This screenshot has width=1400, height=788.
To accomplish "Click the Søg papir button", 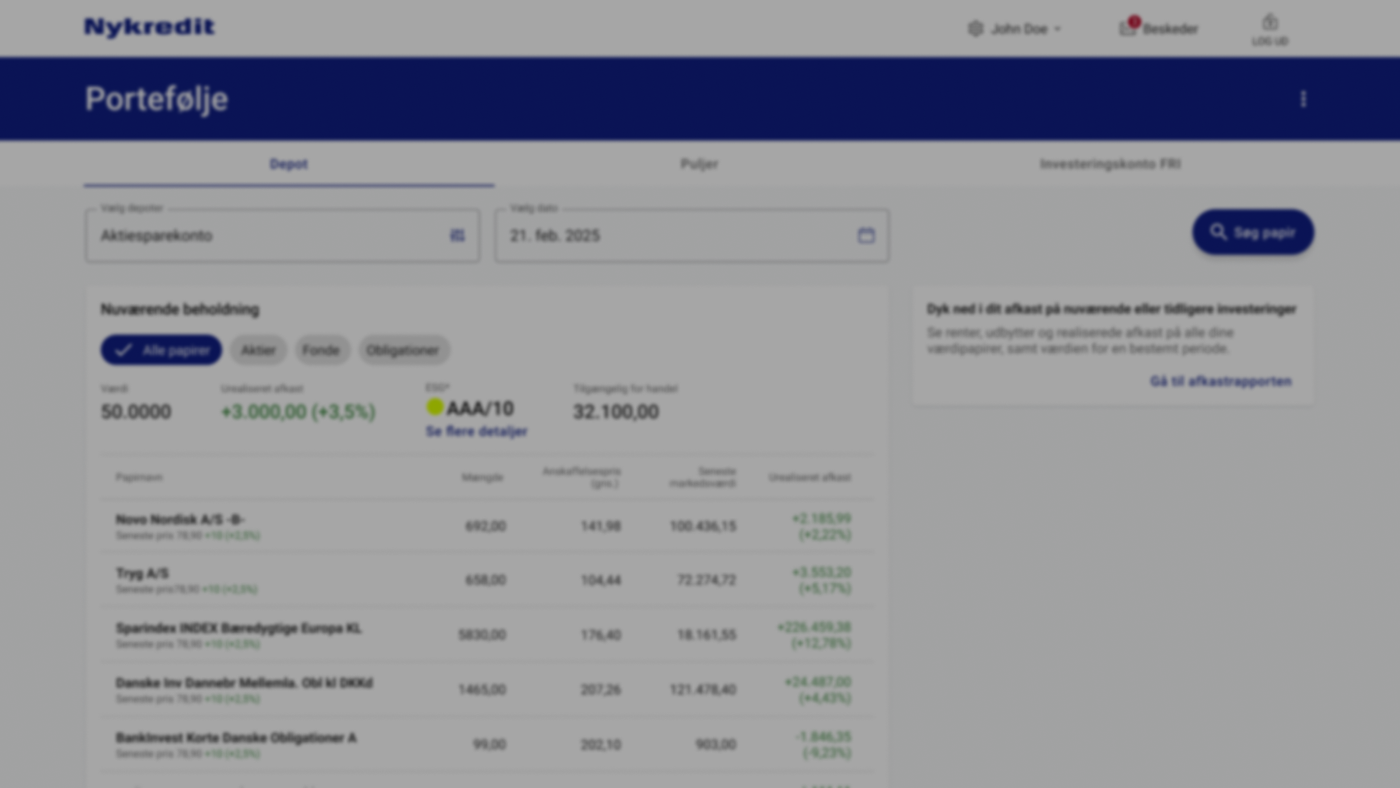I will coord(1252,232).
